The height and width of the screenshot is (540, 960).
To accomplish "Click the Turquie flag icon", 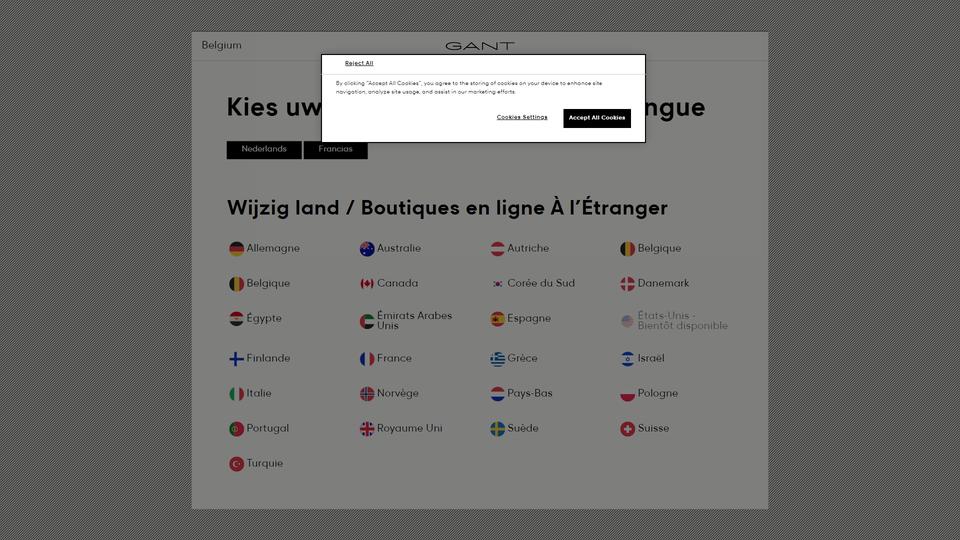I will (236, 463).
